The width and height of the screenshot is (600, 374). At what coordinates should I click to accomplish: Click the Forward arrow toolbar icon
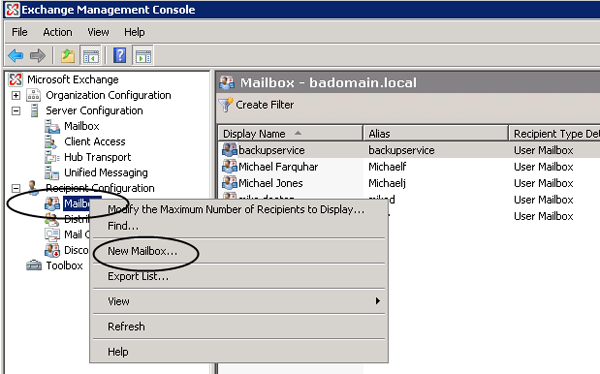(38, 56)
